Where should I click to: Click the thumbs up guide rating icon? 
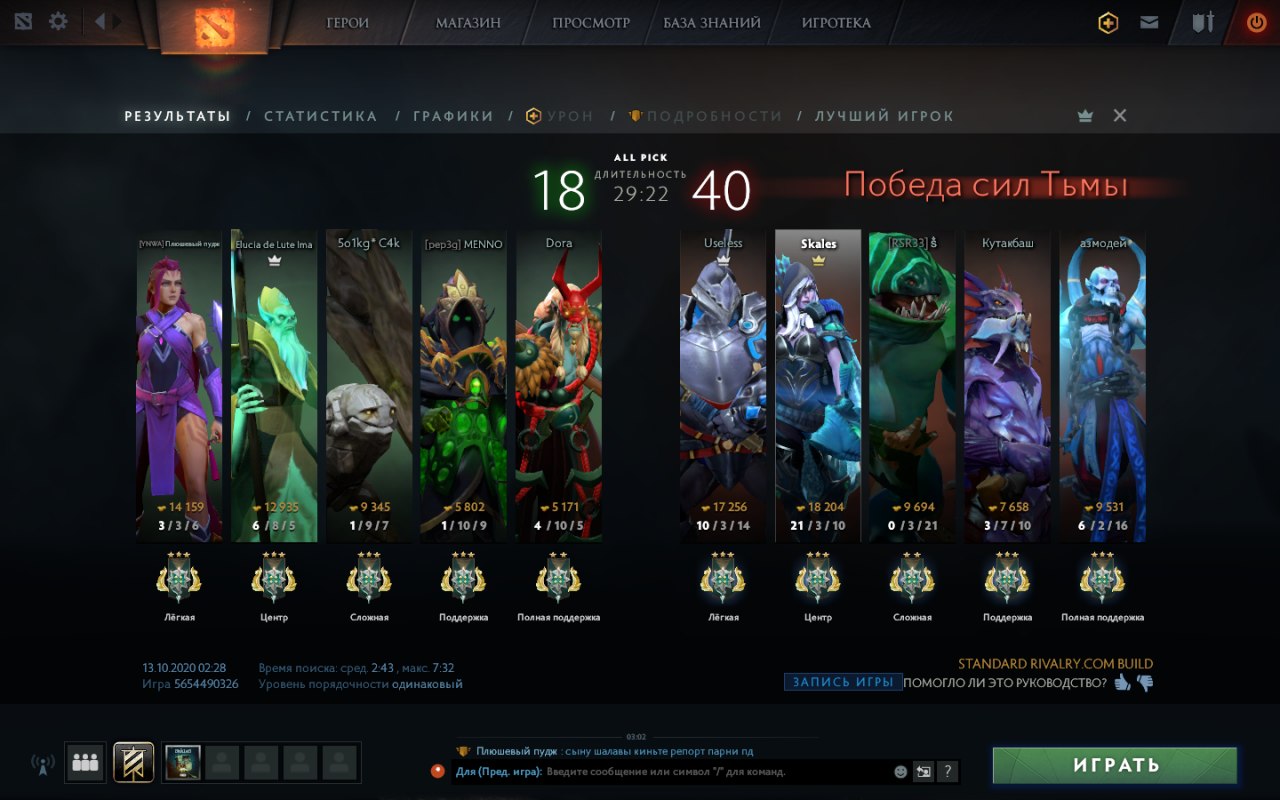pyautogui.click(x=1123, y=683)
